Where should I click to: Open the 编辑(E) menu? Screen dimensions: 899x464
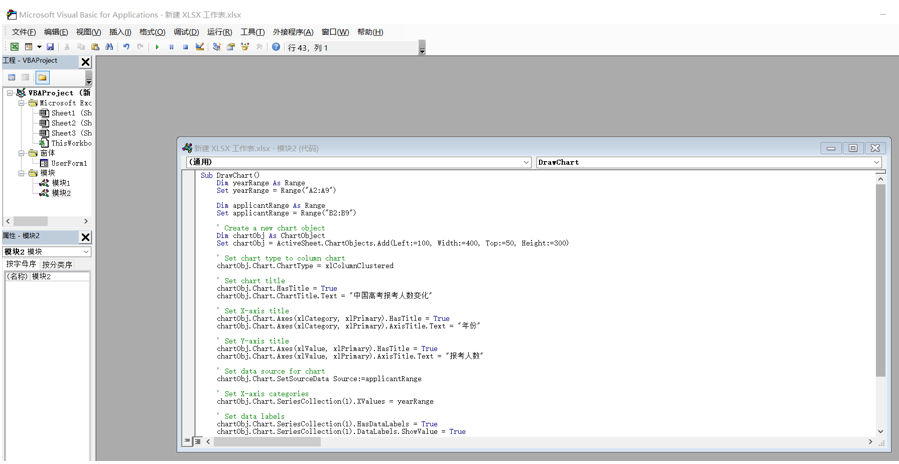pyautogui.click(x=56, y=32)
